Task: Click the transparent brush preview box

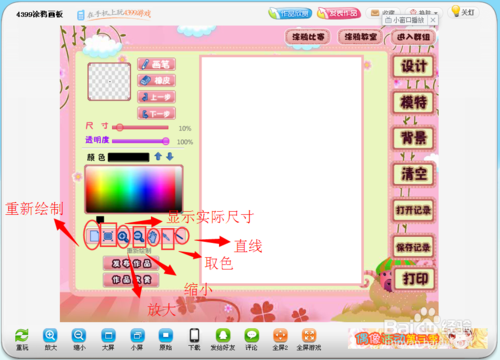Action: (x=109, y=82)
